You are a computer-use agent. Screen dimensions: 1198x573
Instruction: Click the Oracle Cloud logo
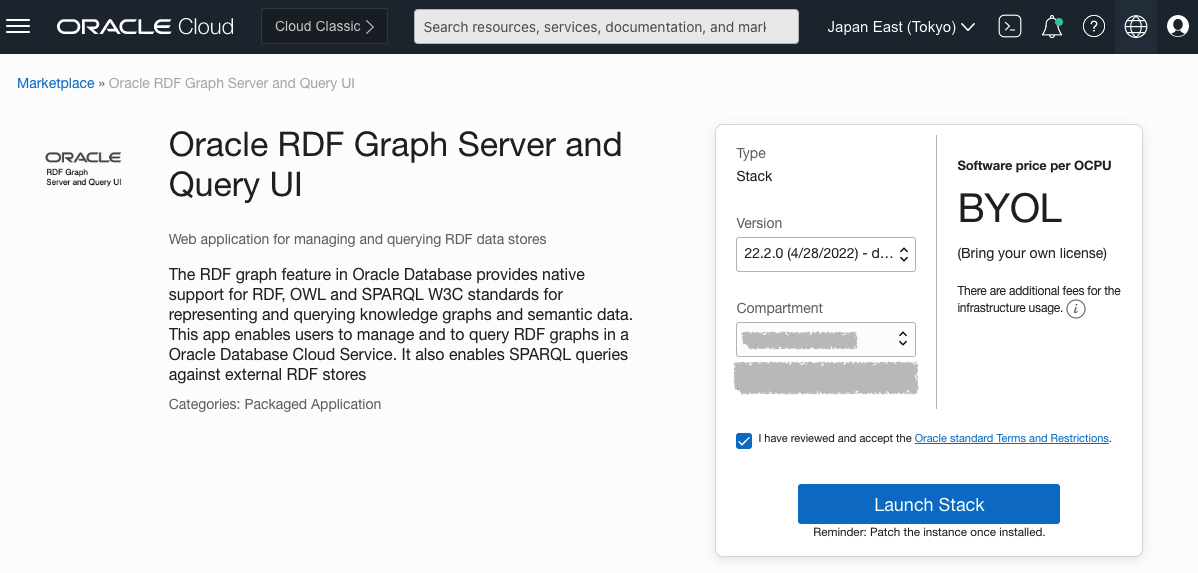coord(145,27)
